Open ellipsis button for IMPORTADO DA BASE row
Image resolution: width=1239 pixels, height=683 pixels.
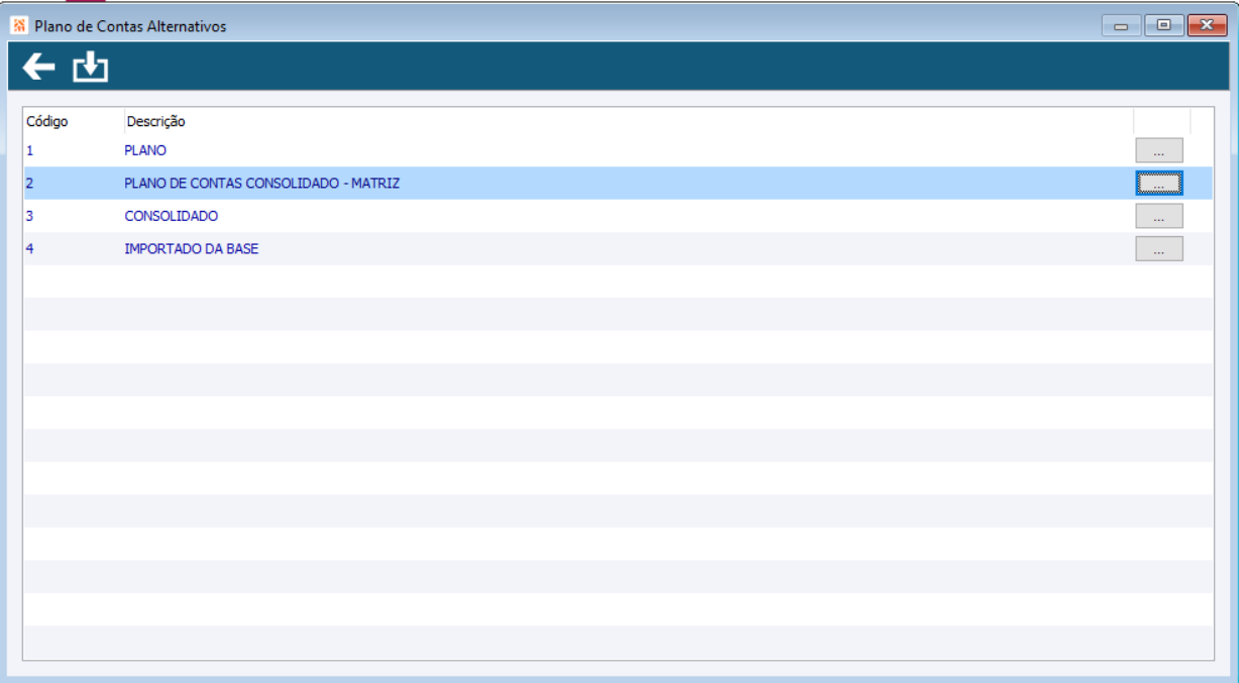[1159, 249]
